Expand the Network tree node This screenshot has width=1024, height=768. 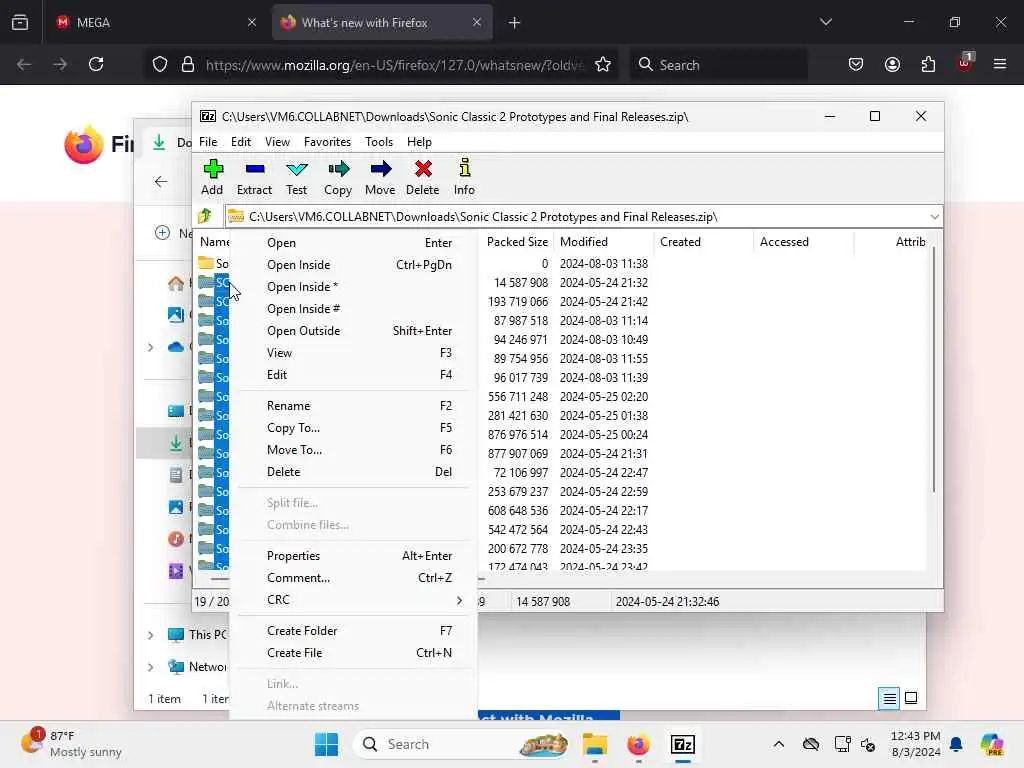151,667
